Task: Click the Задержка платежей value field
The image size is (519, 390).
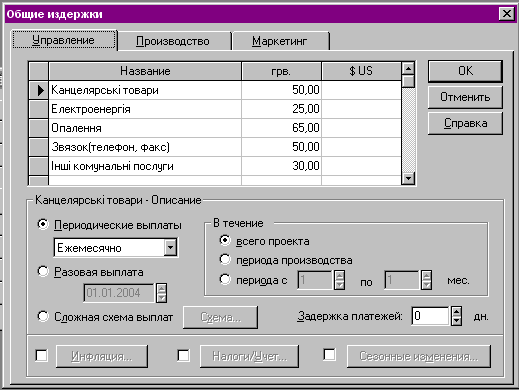Action: point(430,316)
